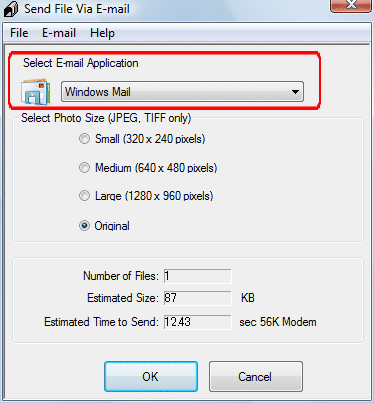This screenshot has height=403, width=374.
Task: Select the Medium 640 x 480 size
Action: 84,167
